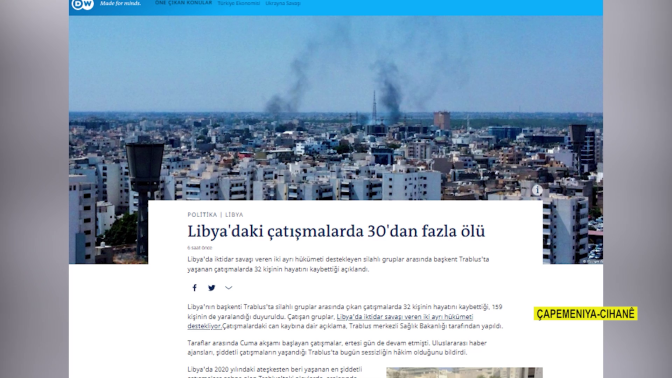
Task: Click the paragraph starting 'Libya'da 2020 yılındaki'
Action: click(275, 372)
